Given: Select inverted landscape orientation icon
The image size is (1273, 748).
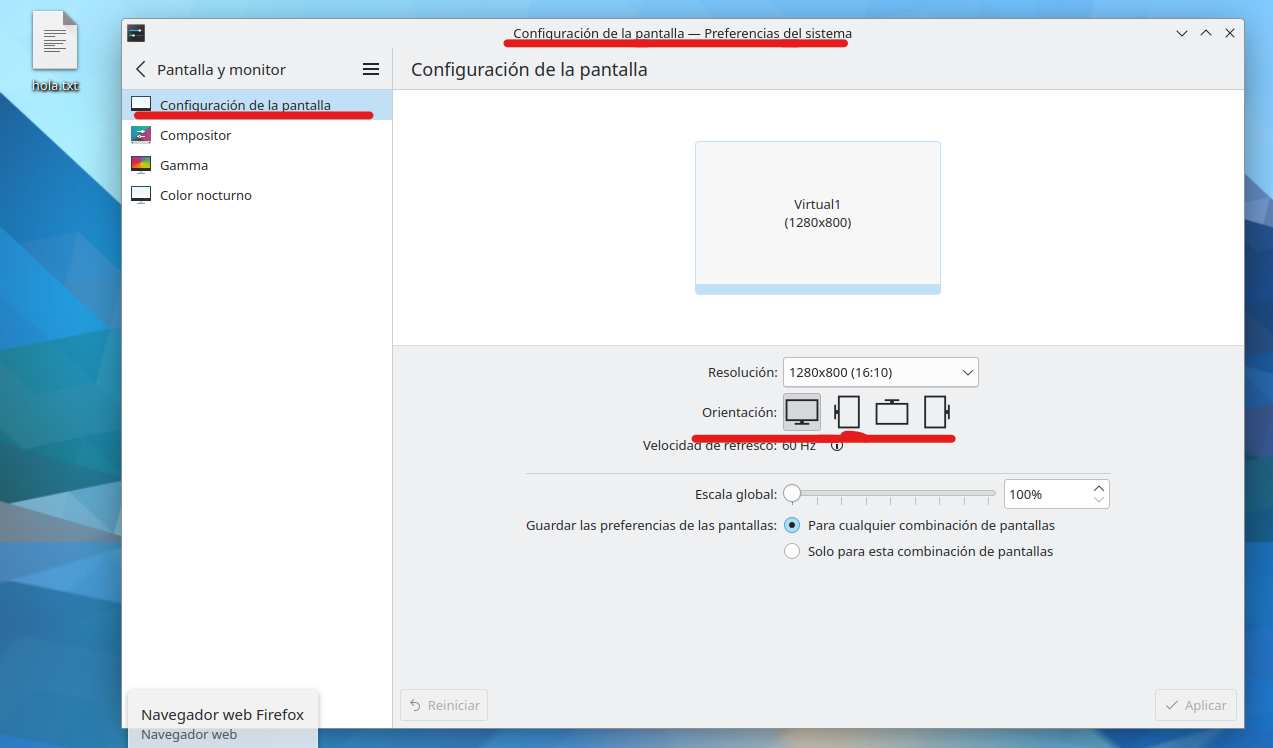Looking at the screenshot, I should (x=891, y=411).
